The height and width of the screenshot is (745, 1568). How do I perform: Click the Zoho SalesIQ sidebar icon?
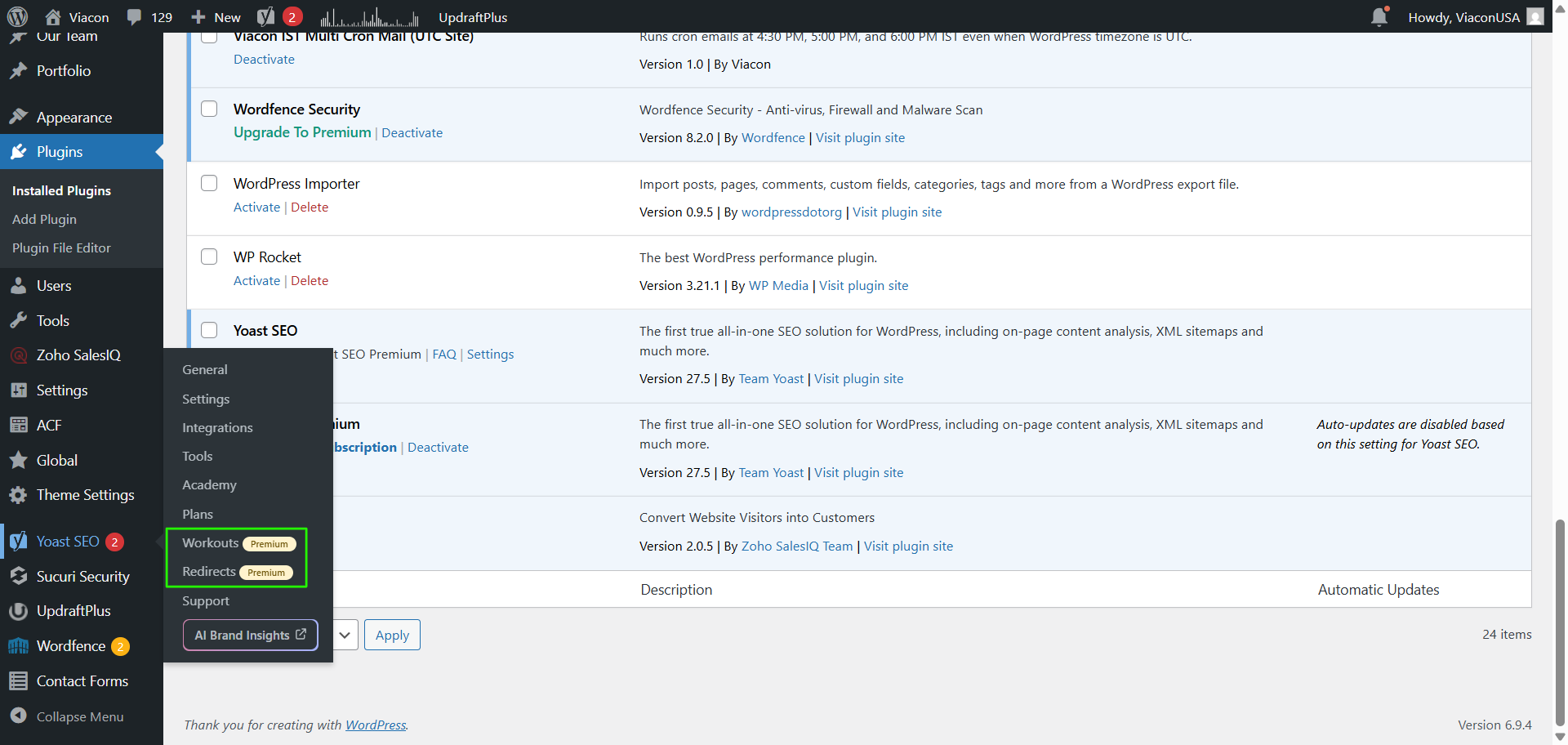19,355
